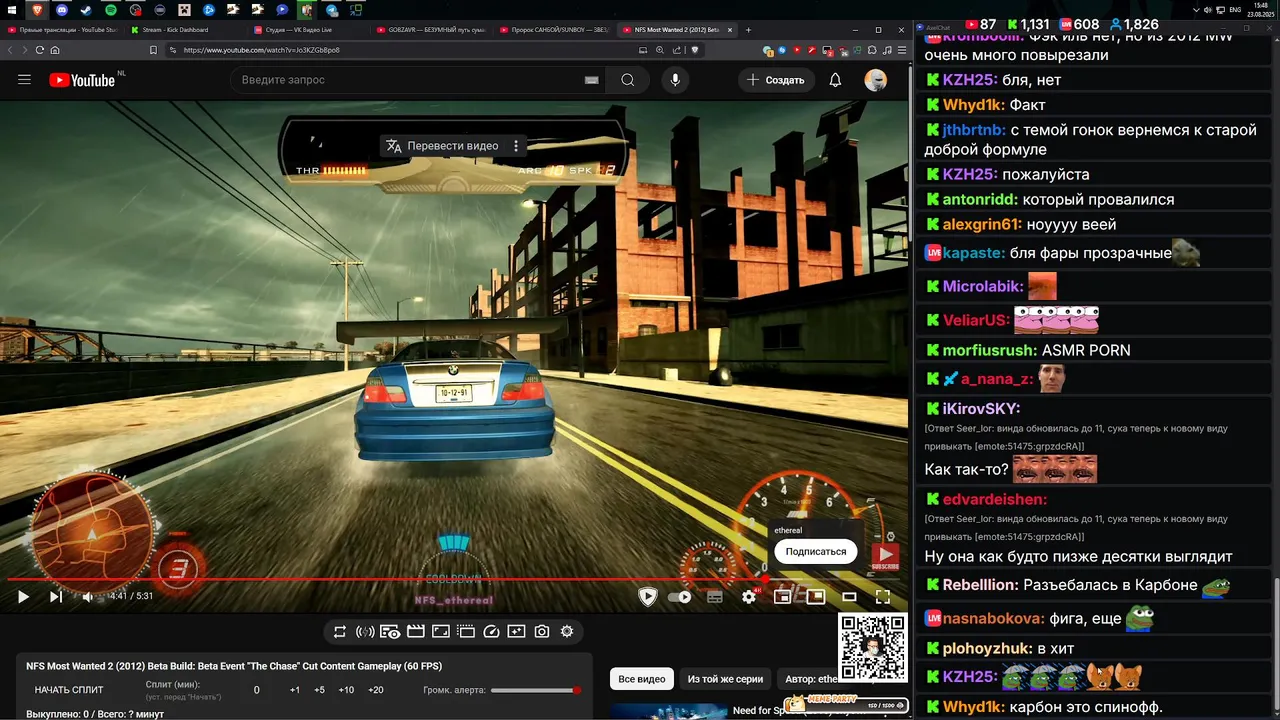Open Spotify from the taskbar
Viewport: 1280px width, 720px height.
point(111,9)
